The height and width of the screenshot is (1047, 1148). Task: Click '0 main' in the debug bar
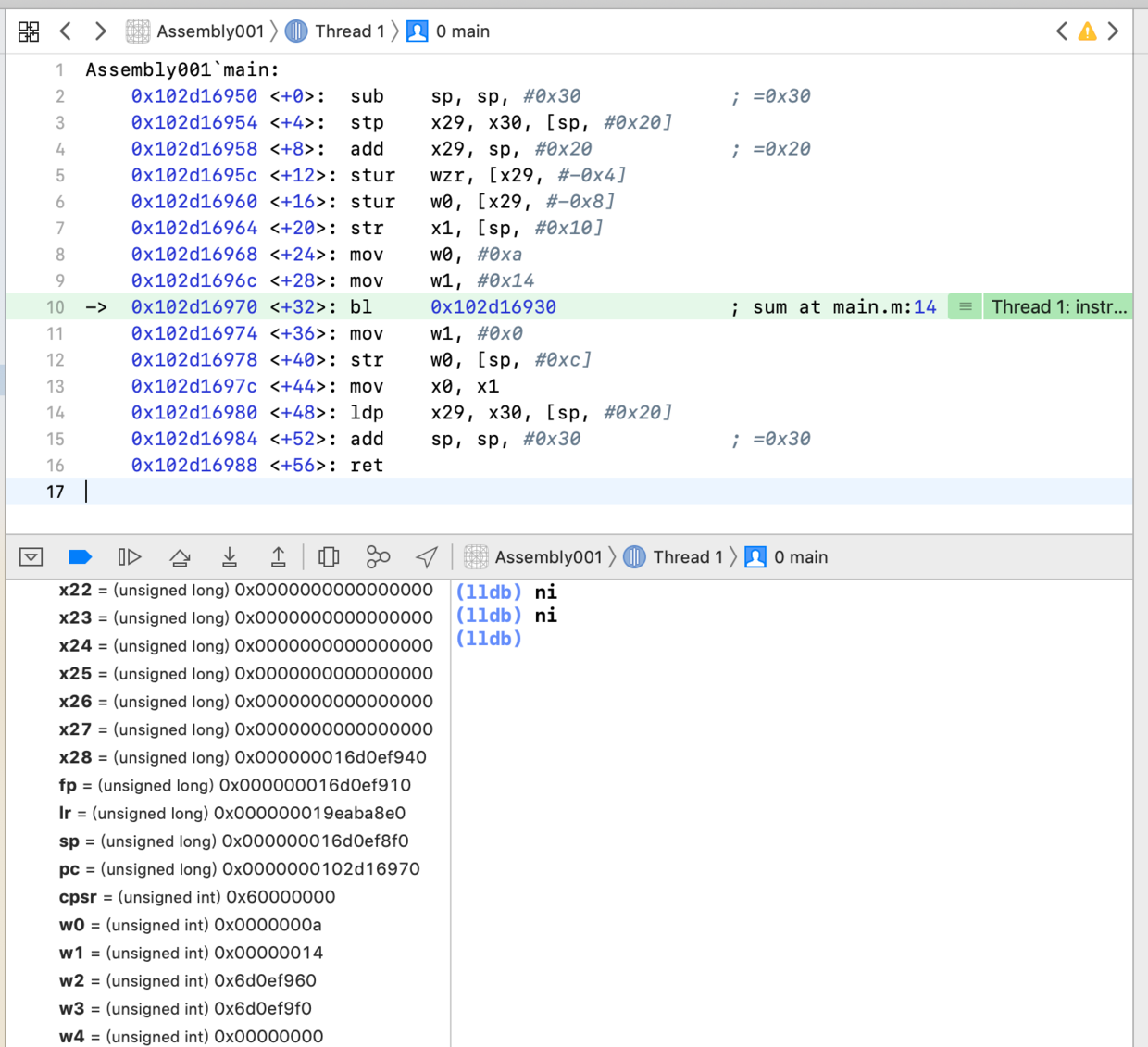(787, 557)
